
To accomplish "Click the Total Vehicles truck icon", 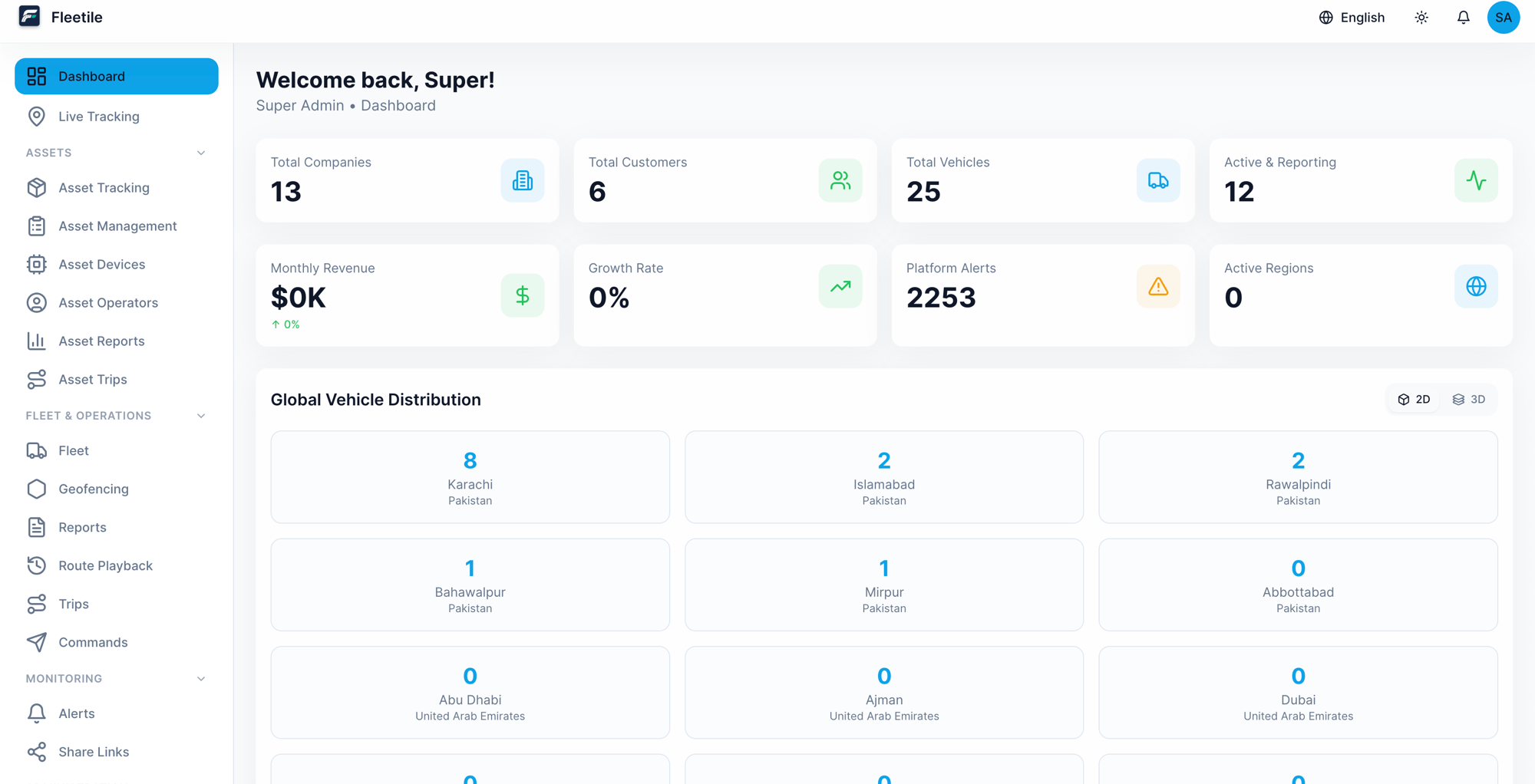I will pyautogui.click(x=1158, y=180).
